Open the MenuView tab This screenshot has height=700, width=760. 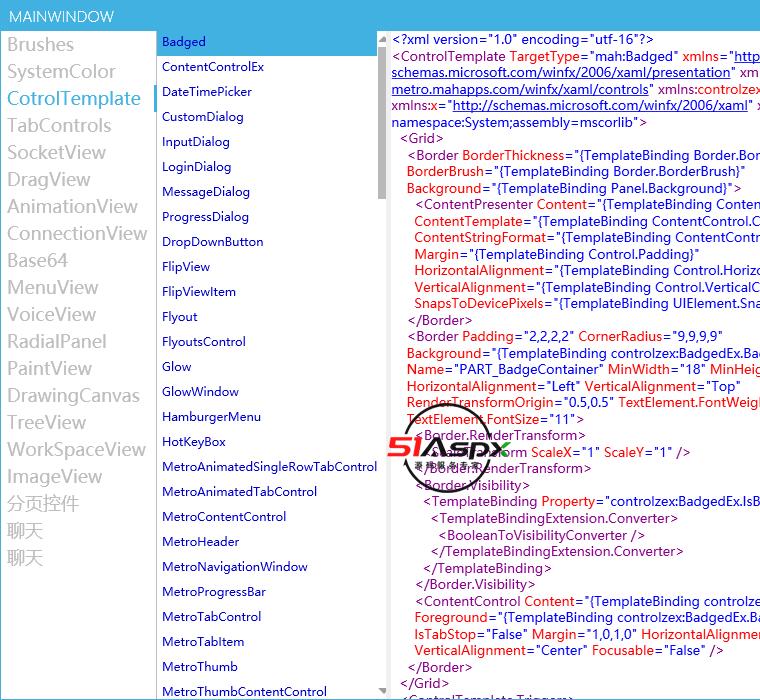click(52, 287)
